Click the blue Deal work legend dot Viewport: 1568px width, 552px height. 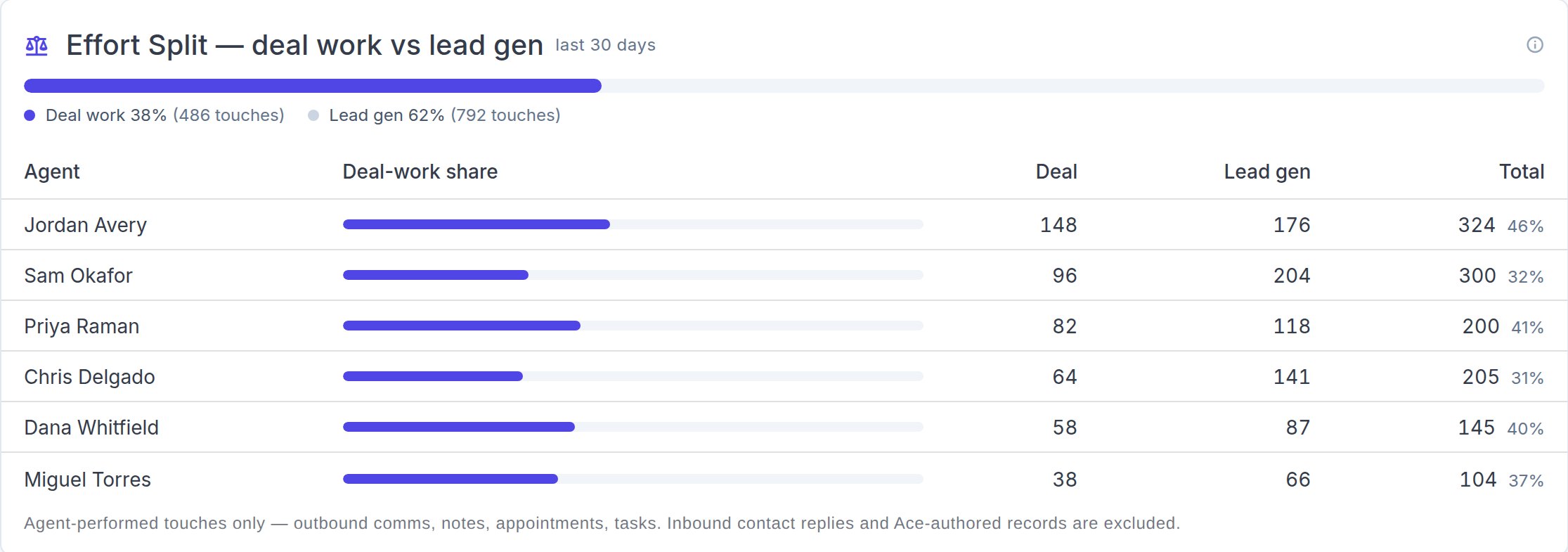[x=30, y=115]
